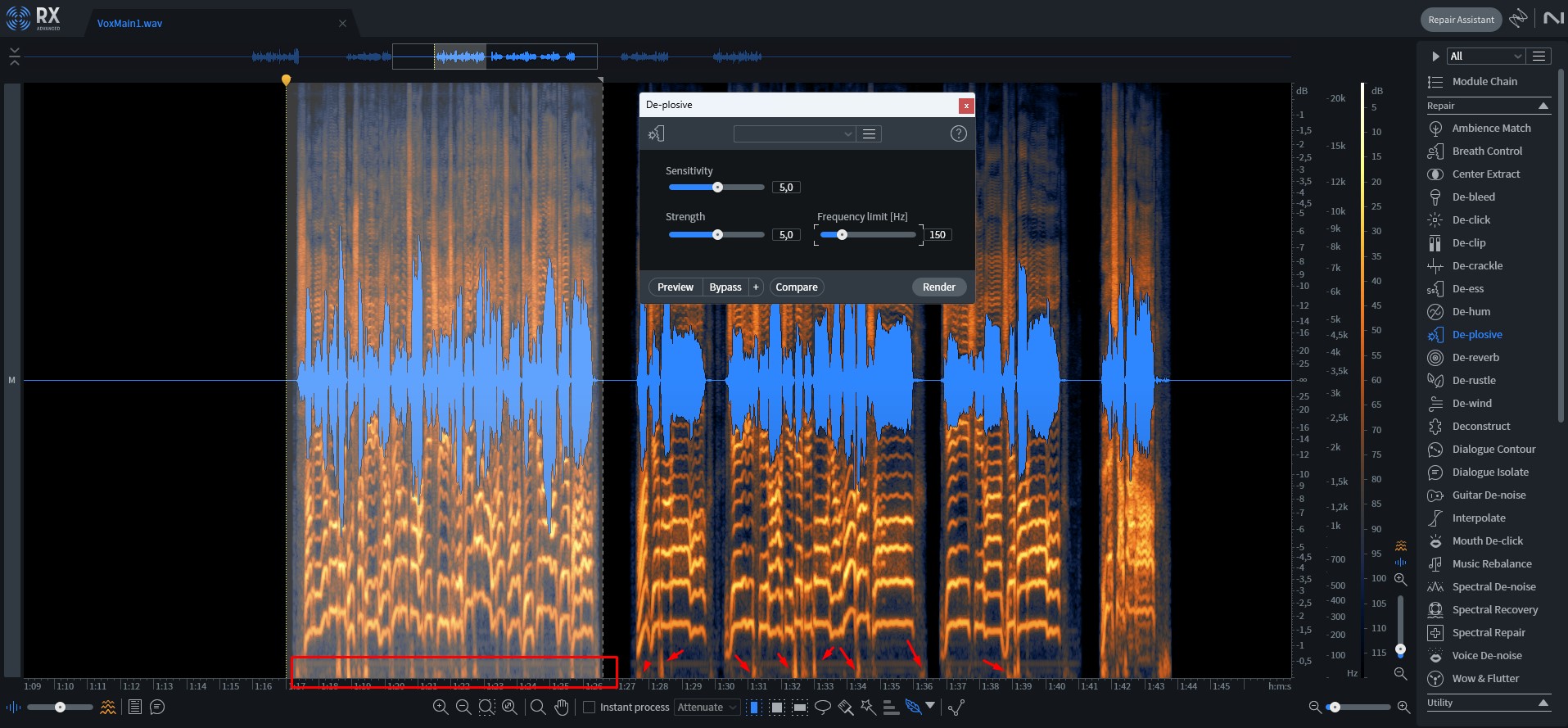The width and height of the screenshot is (1568, 728).
Task: Toggle Bypass in De-plosive window
Action: [725, 287]
